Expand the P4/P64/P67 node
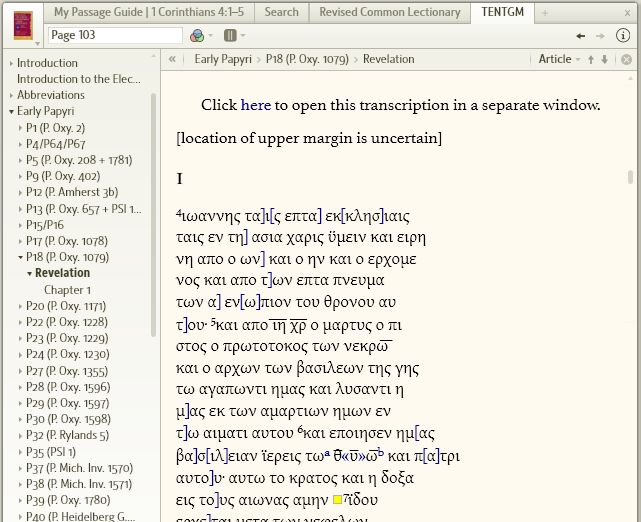641x522 pixels. [20, 144]
